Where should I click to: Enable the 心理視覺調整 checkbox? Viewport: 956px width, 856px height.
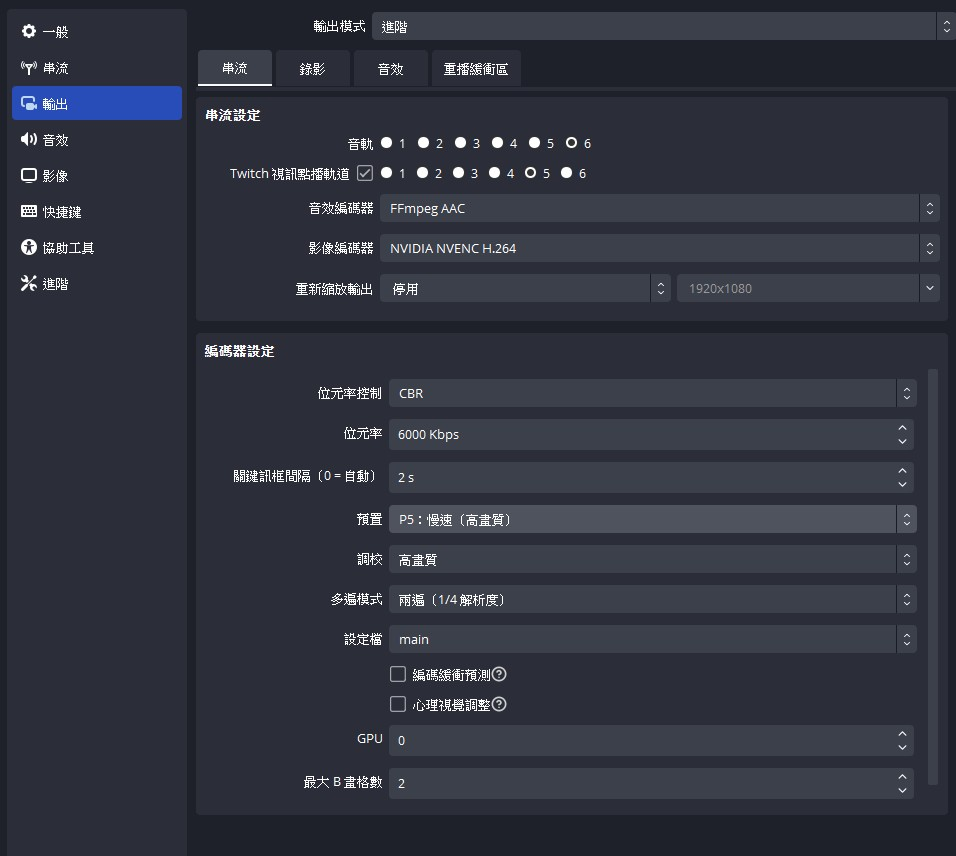point(398,705)
